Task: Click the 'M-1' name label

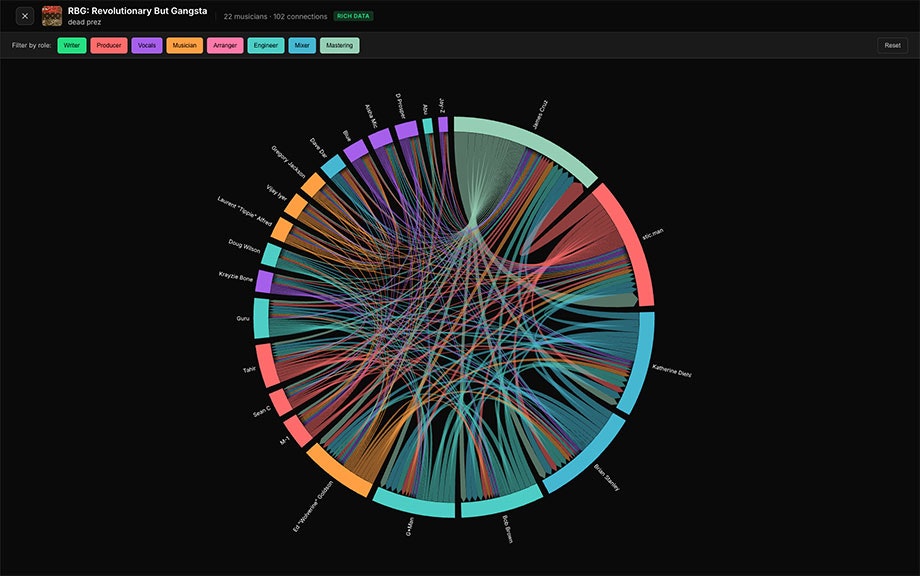Action: (x=285, y=440)
